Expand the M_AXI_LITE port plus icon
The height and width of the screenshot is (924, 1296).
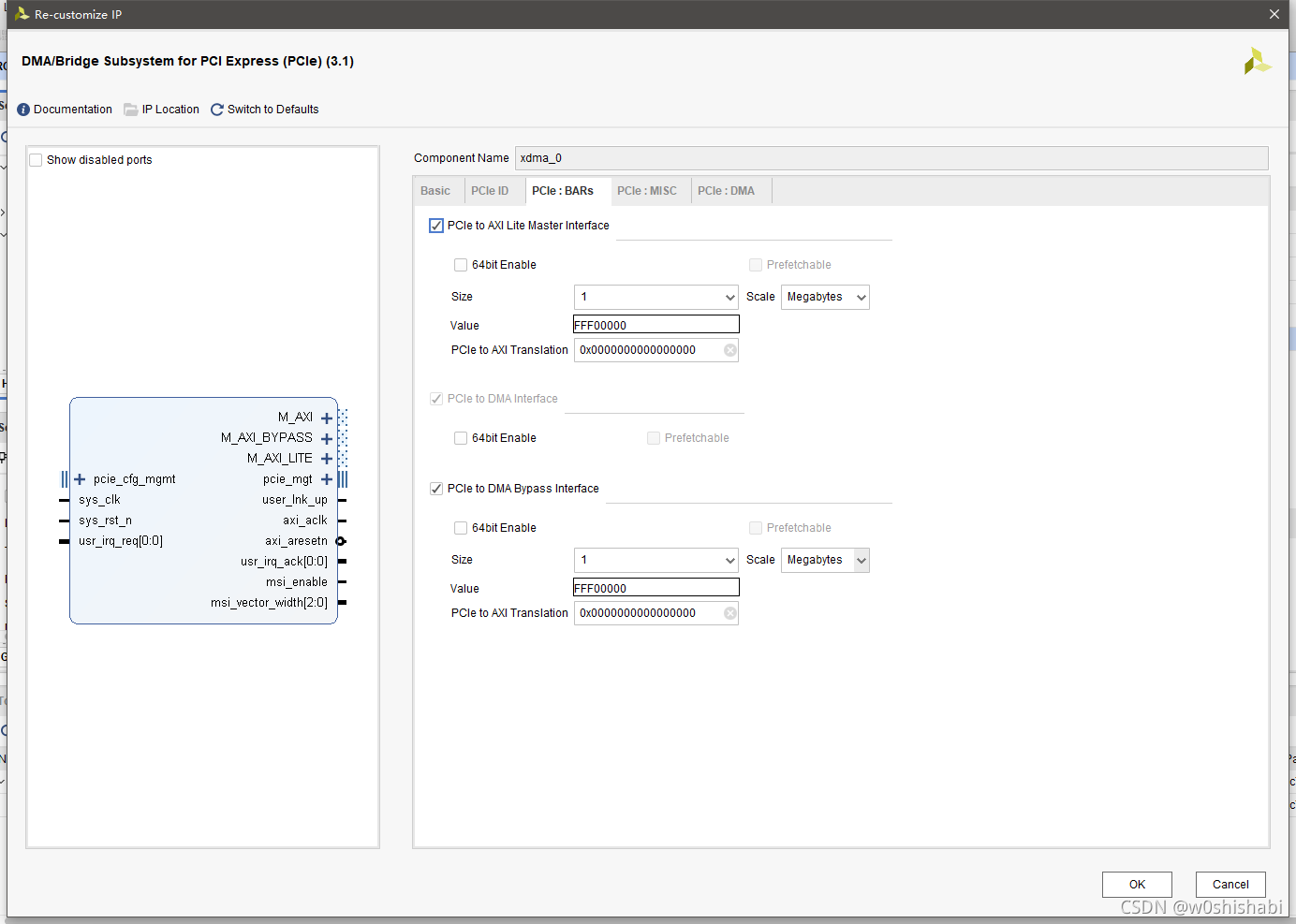click(327, 459)
